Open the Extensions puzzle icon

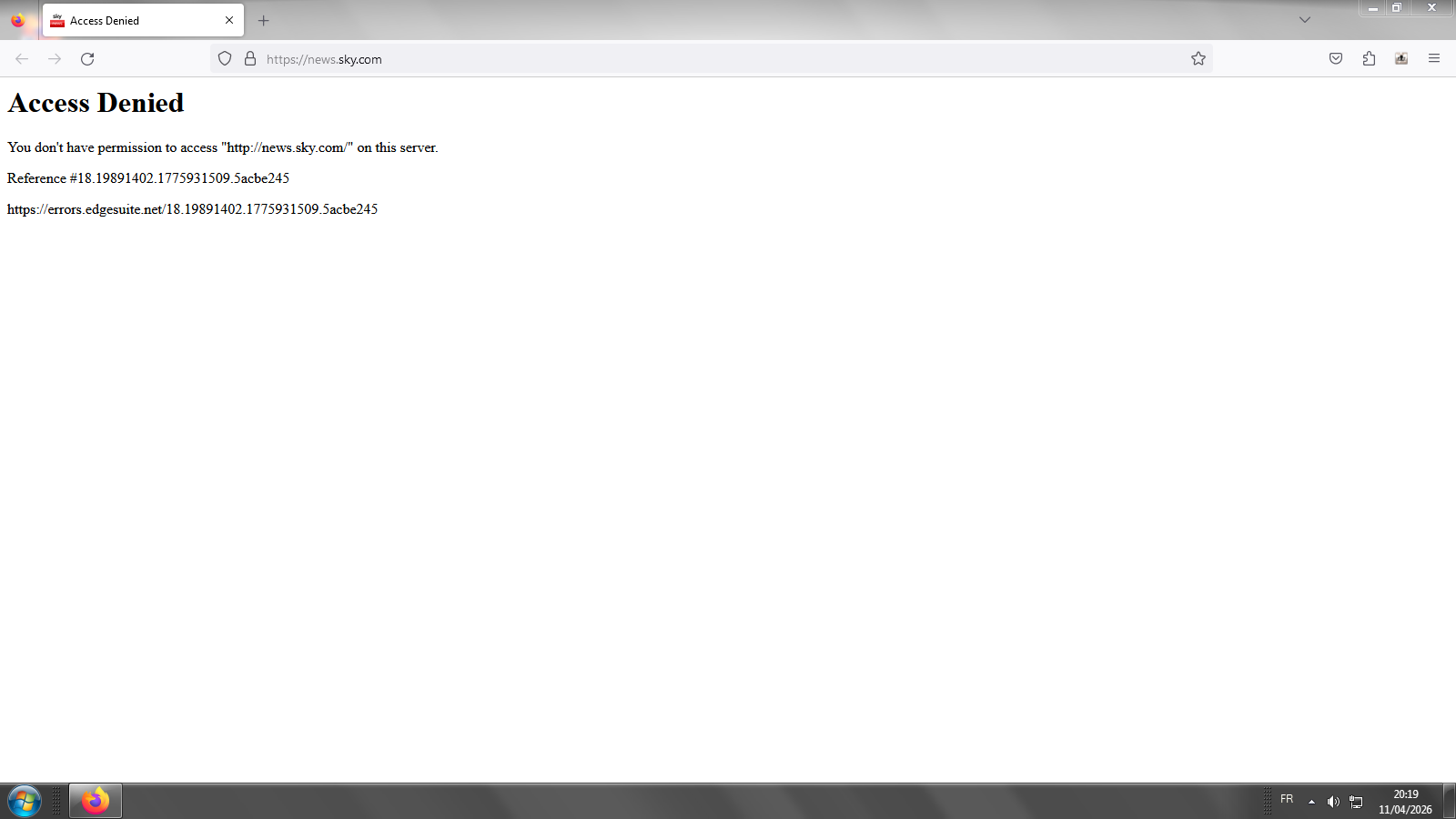click(x=1369, y=59)
